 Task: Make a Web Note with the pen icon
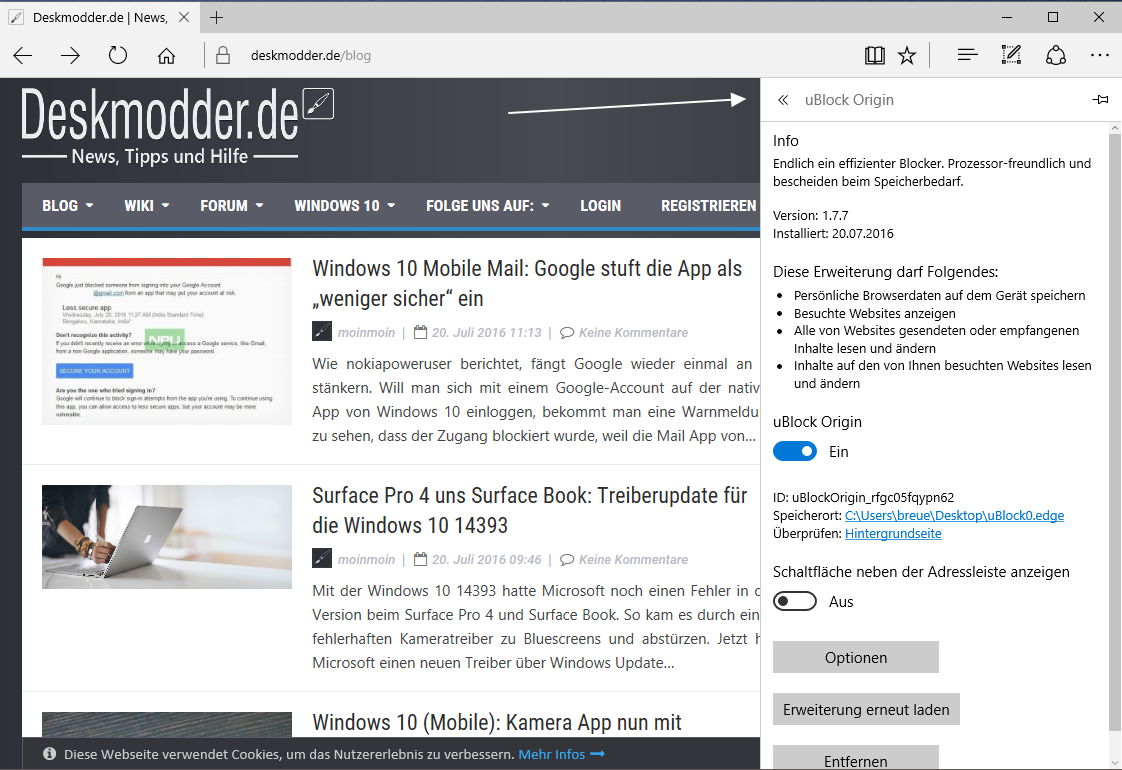click(x=1011, y=55)
